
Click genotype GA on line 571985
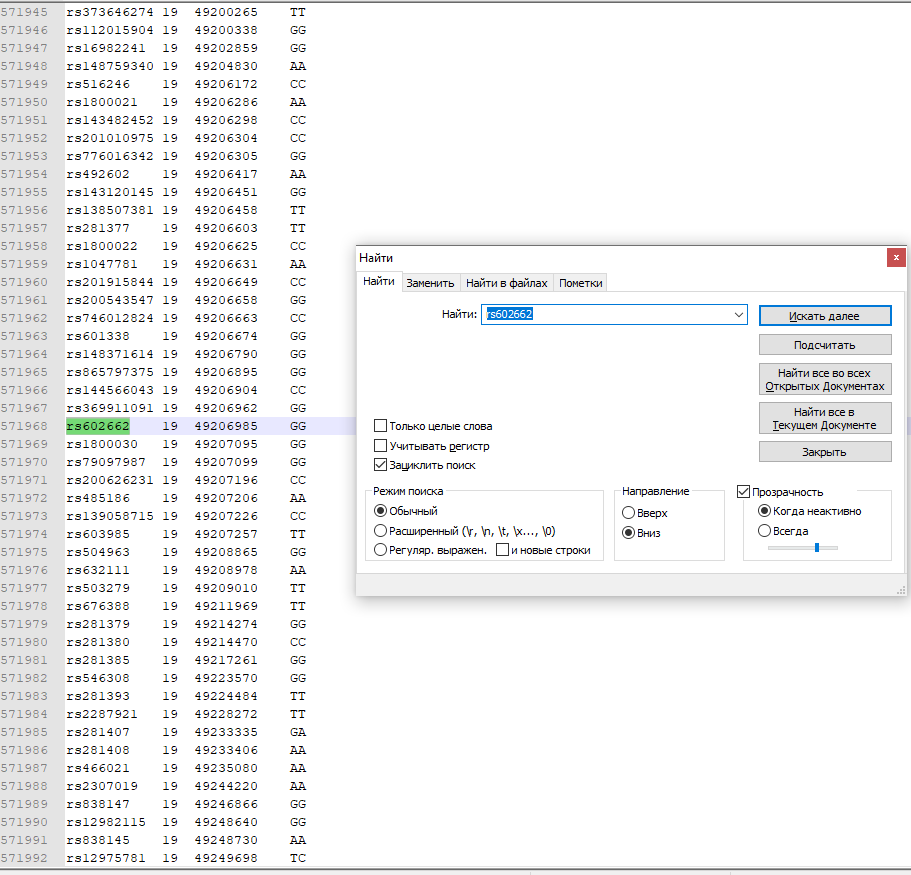coord(297,731)
